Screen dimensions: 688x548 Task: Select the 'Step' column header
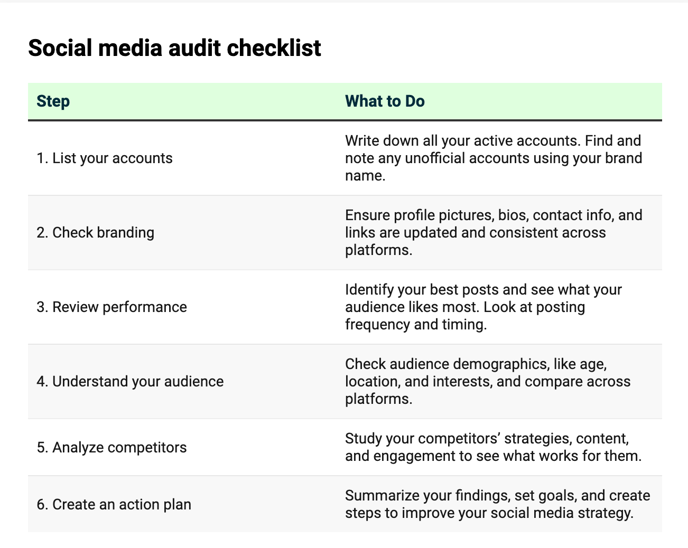53,101
